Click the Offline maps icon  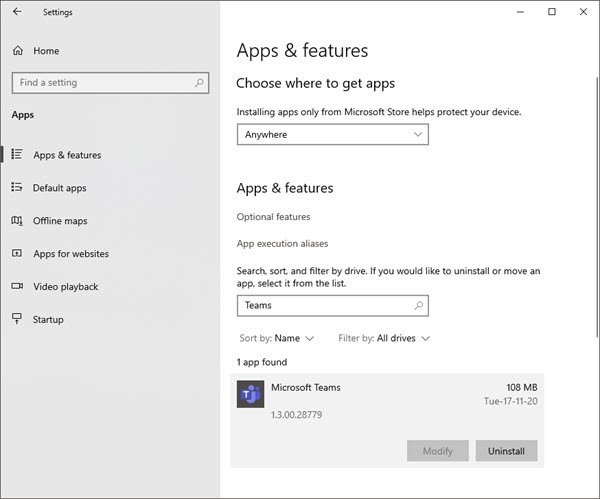[17, 221]
